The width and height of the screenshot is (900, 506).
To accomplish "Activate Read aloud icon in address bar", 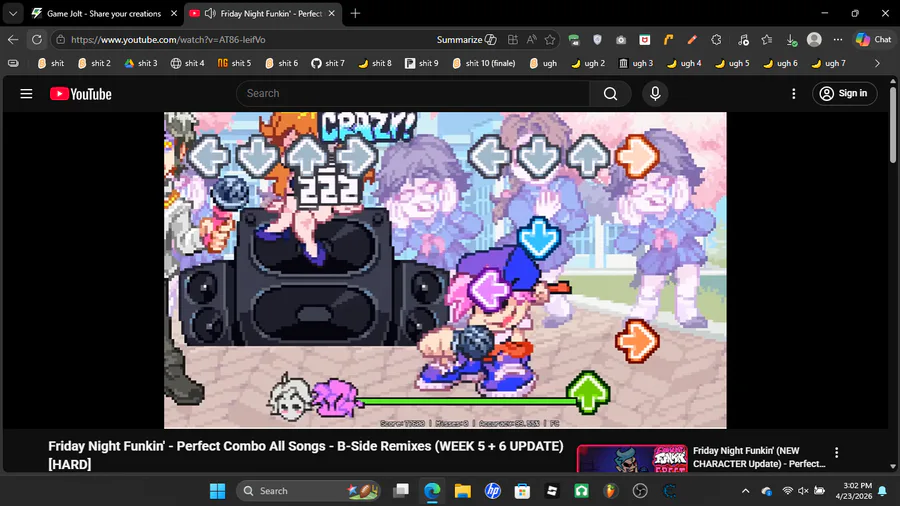I will click(532, 40).
